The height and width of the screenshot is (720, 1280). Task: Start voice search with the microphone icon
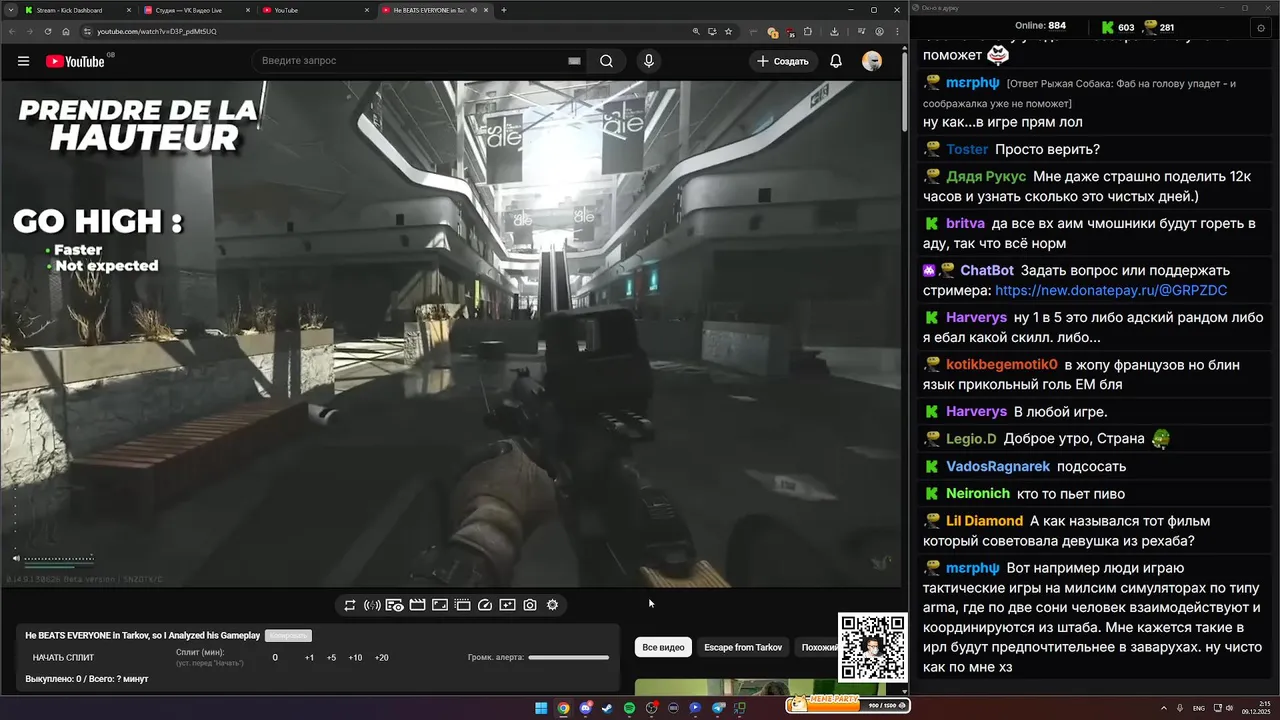649,61
